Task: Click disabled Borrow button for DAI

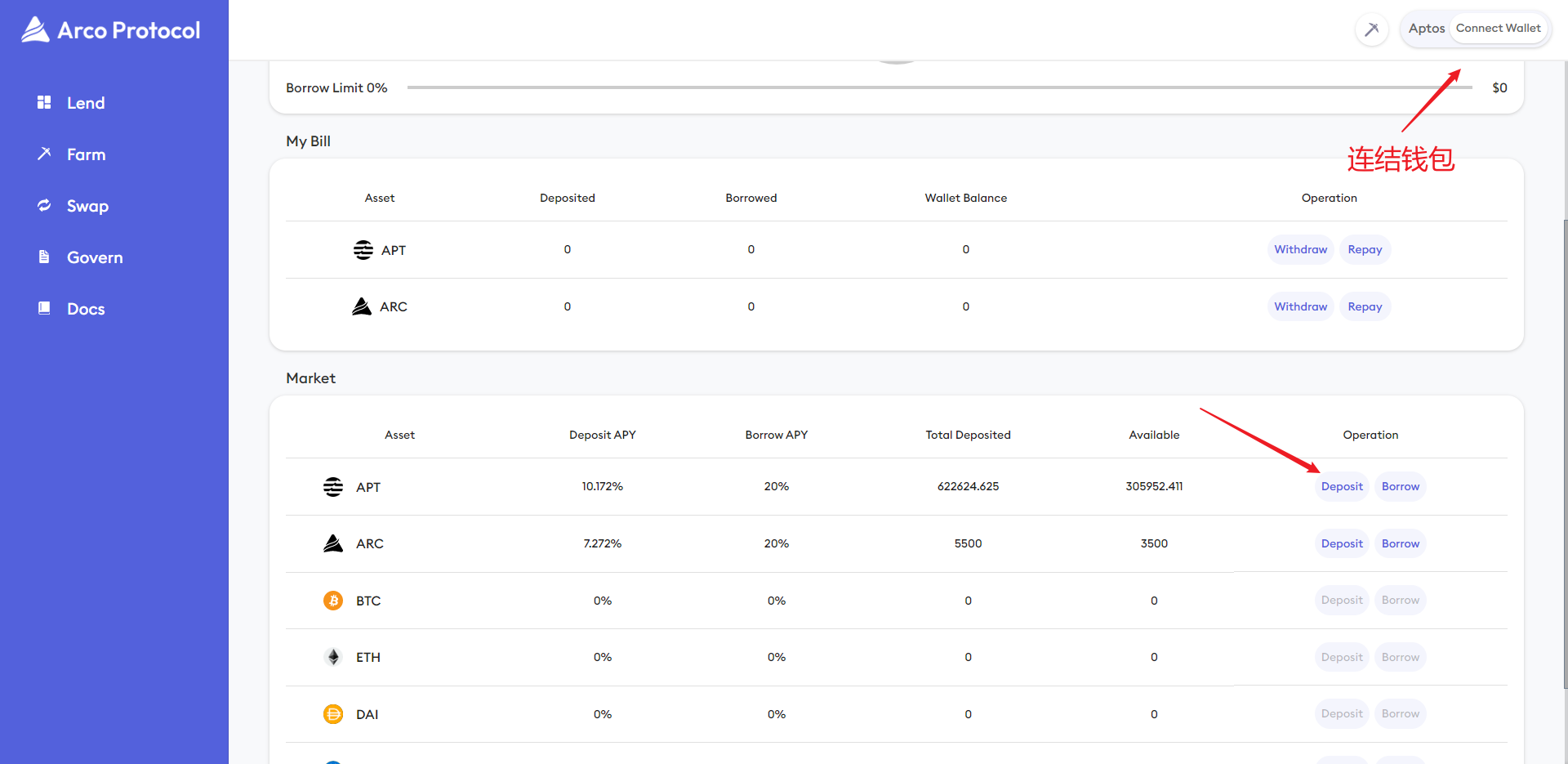Action: (x=1401, y=713)
